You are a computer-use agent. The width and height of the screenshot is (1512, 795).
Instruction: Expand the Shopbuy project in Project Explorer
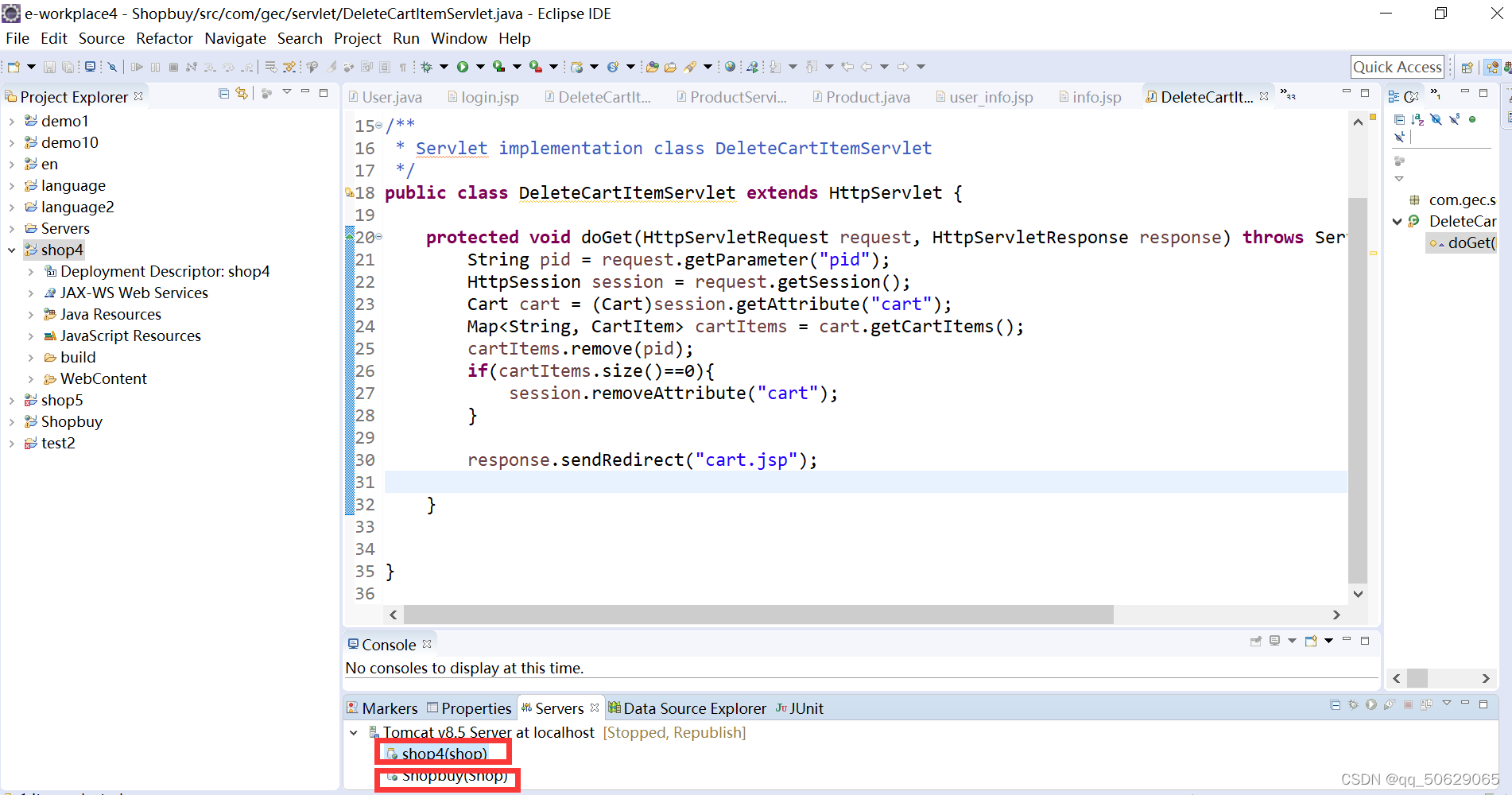click(12, 421)
